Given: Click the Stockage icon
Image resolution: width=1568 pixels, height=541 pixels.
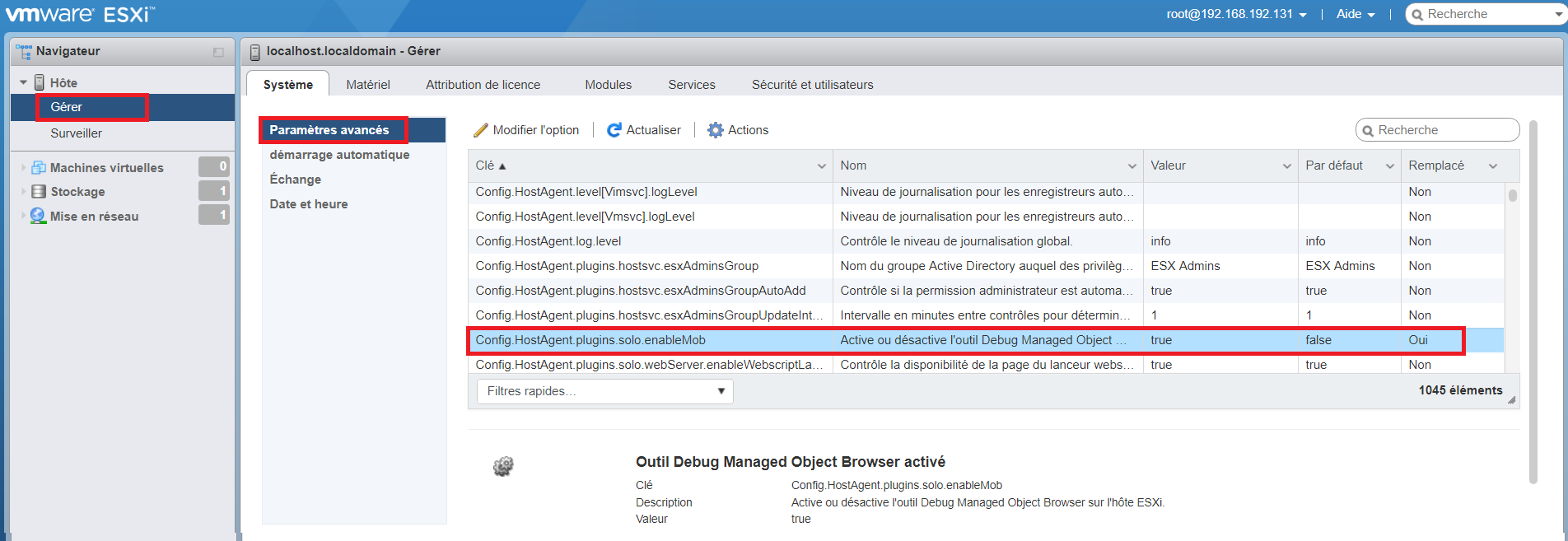Looking at the screenshot, I should coord(38,191).
